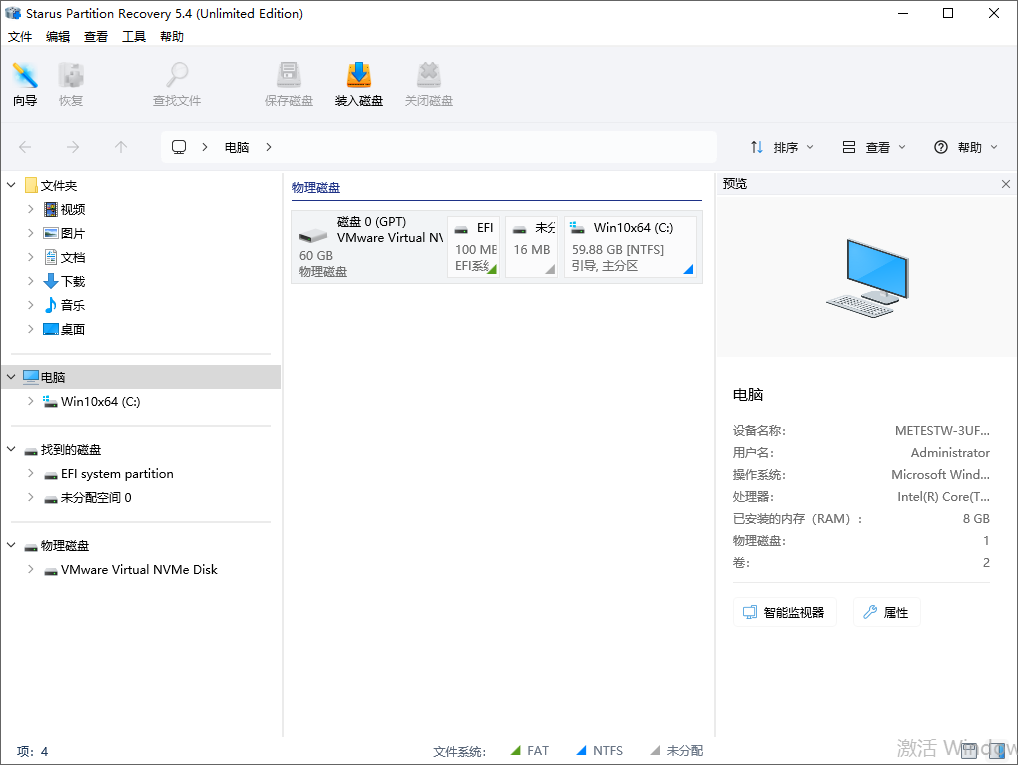Expand the 视频 tree node
Viewport: 1018px width, 765px height.
pos(31,209)
